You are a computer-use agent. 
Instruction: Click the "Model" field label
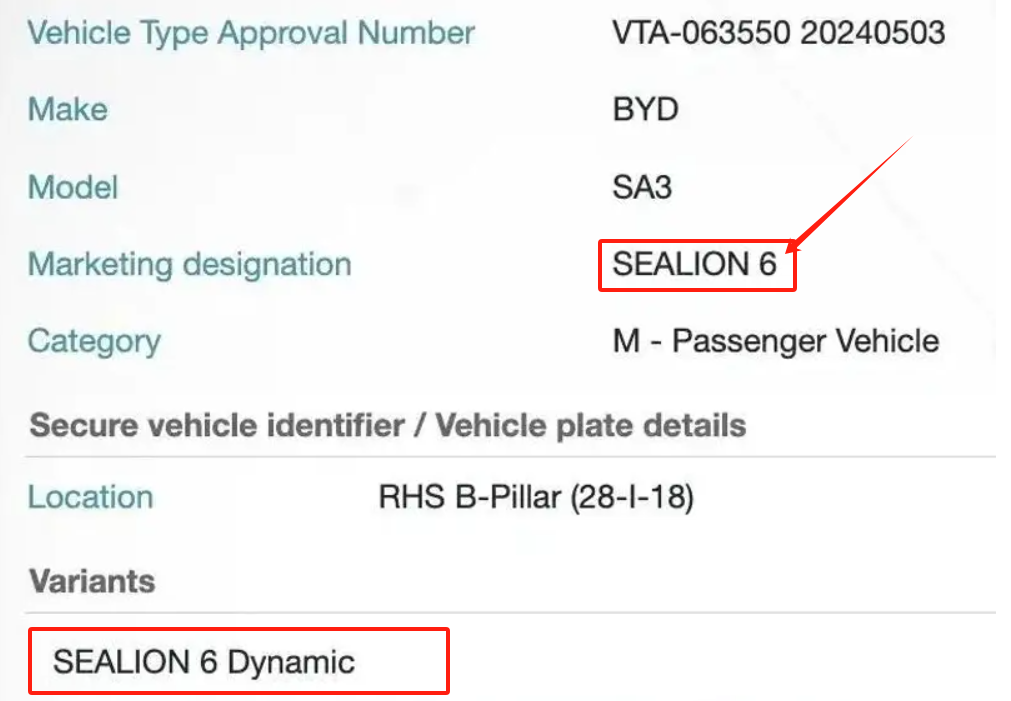click(x=73, y=187)
